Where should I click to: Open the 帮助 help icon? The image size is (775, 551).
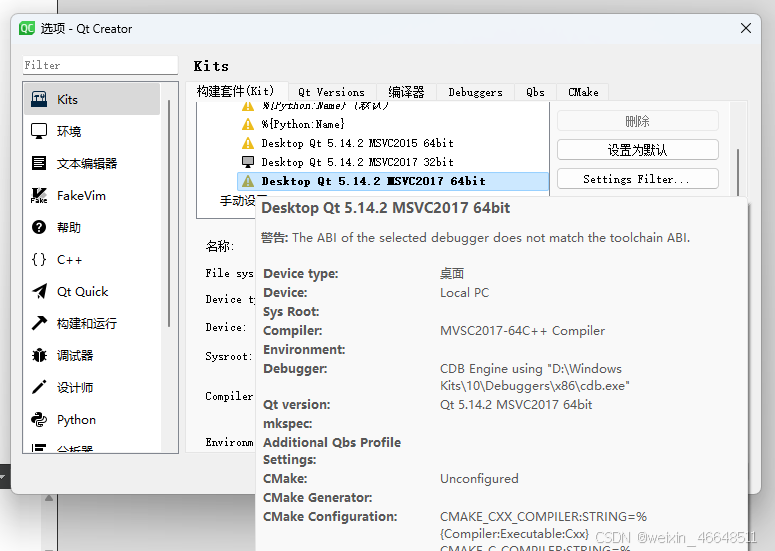pos(39,228)
